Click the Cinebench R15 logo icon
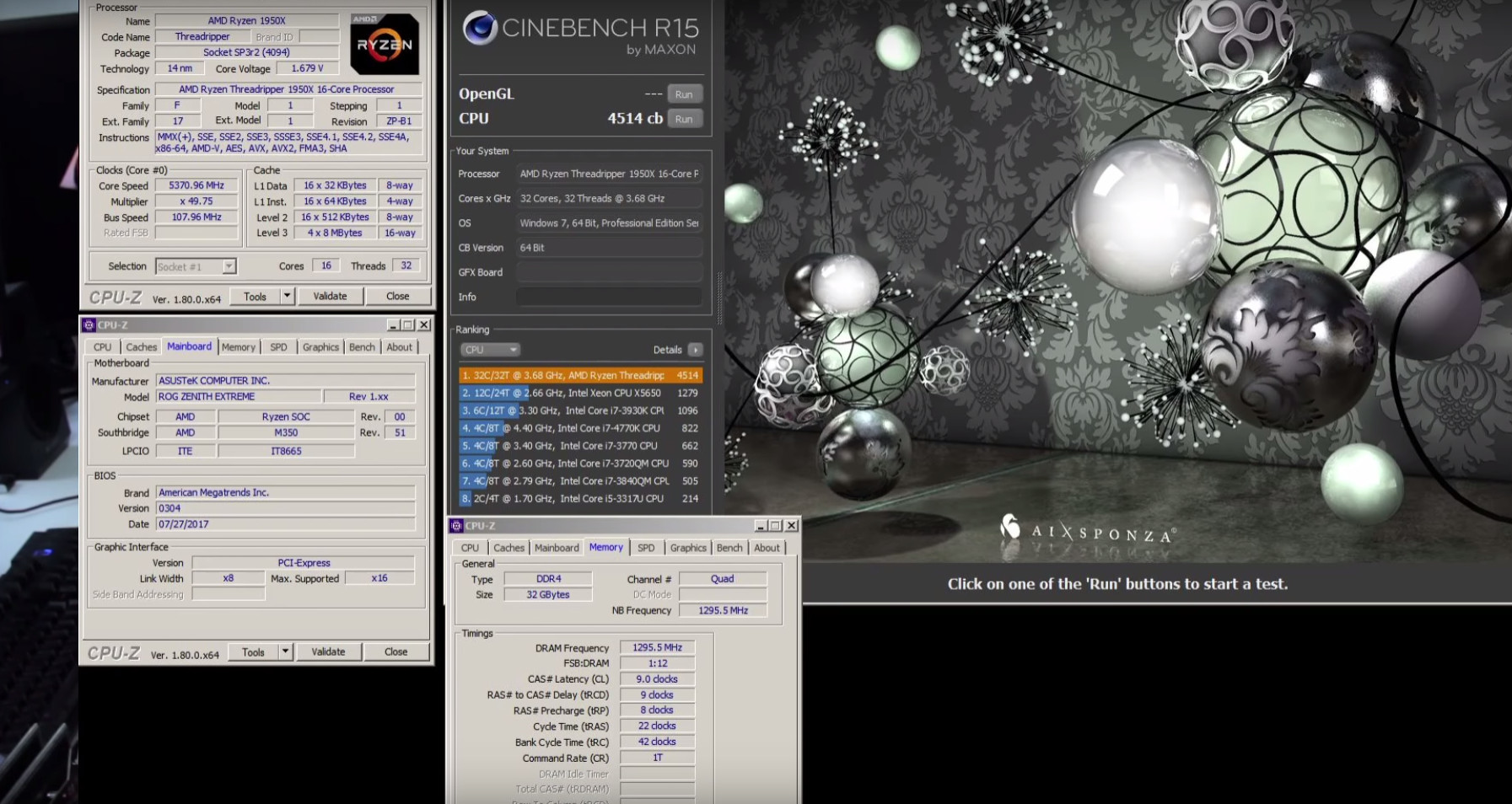Image resolution: width=1512 pixels, height=804 pixels. pos(480,28)
